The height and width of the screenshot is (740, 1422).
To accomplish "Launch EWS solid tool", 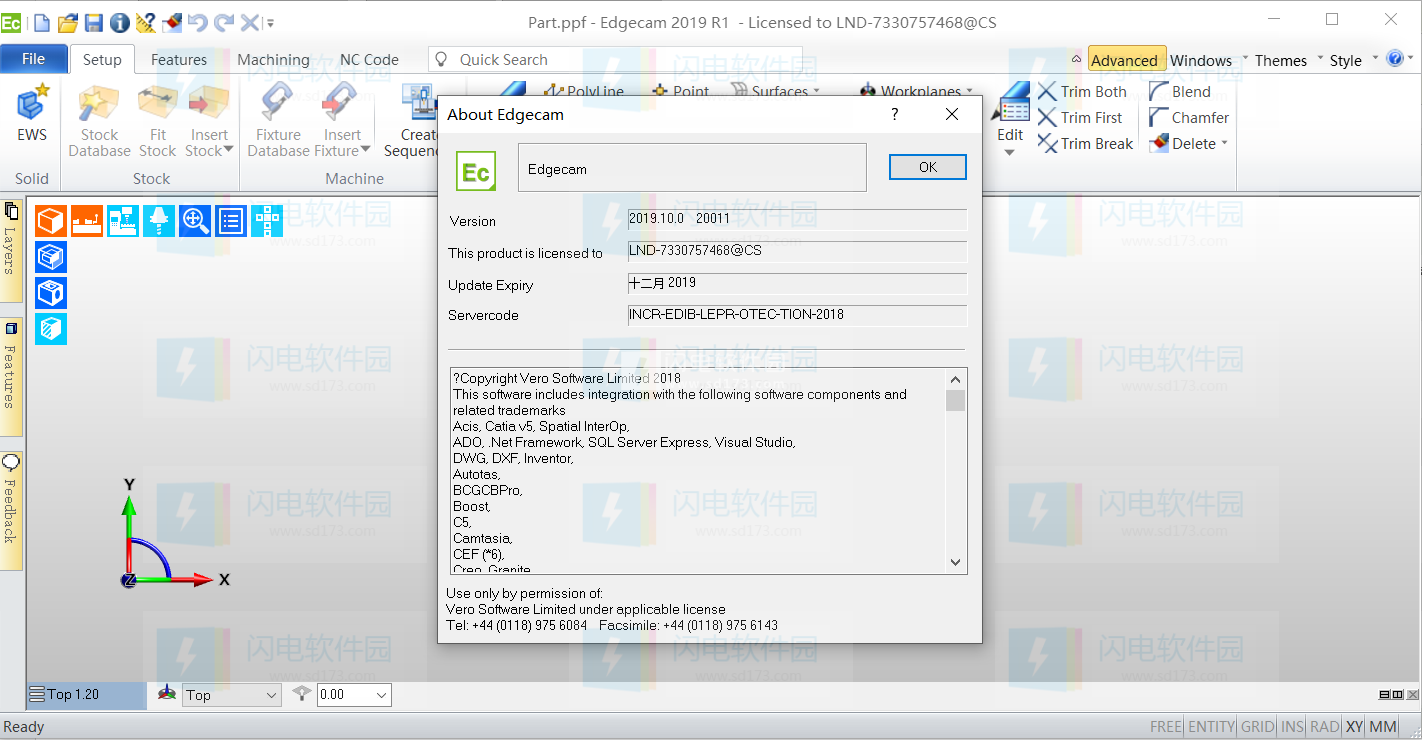I will pos(32,114).
